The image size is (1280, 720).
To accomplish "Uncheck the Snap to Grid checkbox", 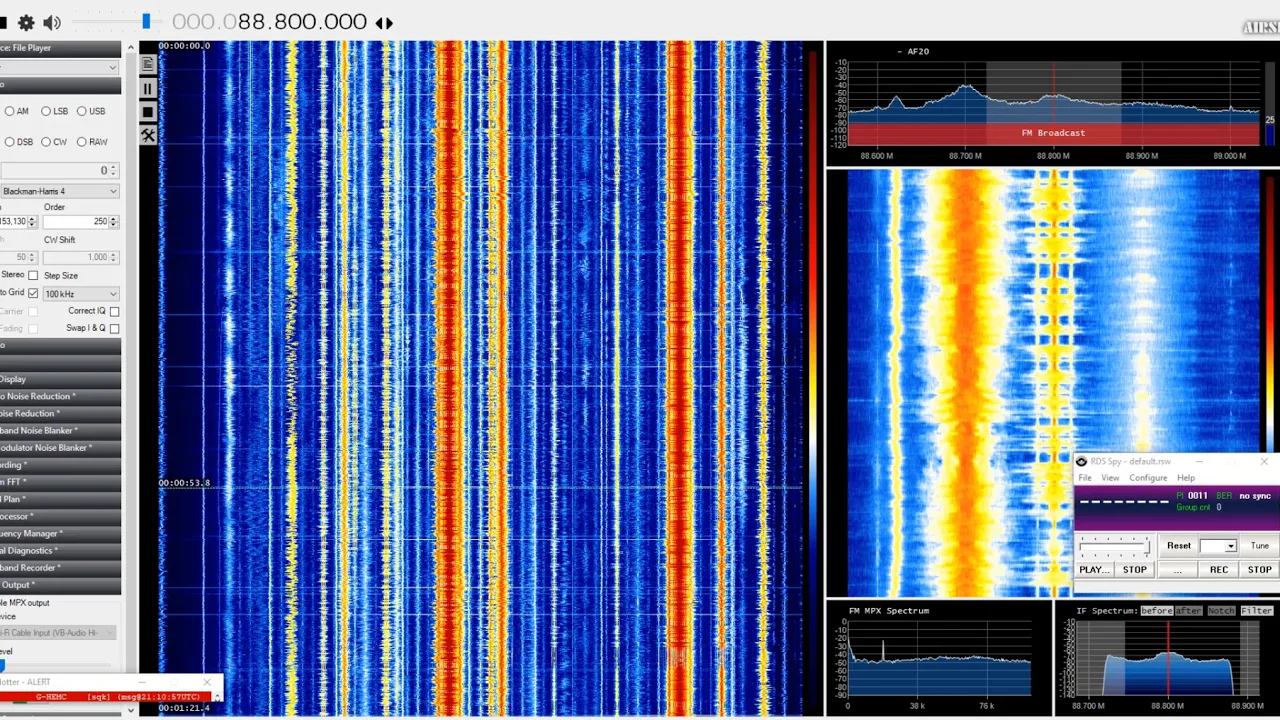I will pos(33,293).
